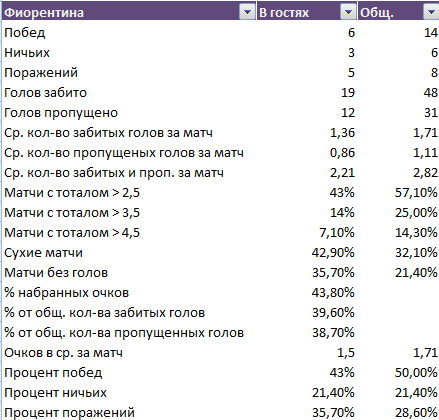The image size is (439, 420).
Task: Click the % набранных очков cell
Action: (129, 292)
